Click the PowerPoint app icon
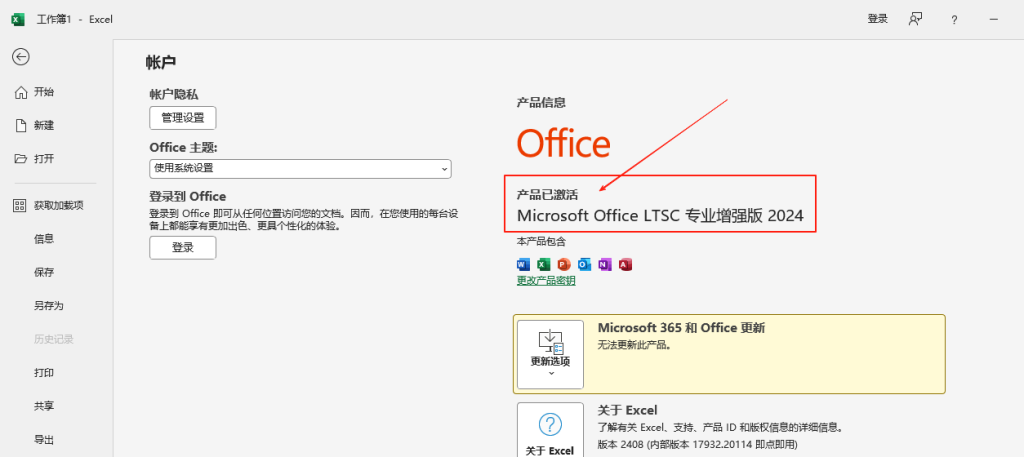 pos(564,264)
